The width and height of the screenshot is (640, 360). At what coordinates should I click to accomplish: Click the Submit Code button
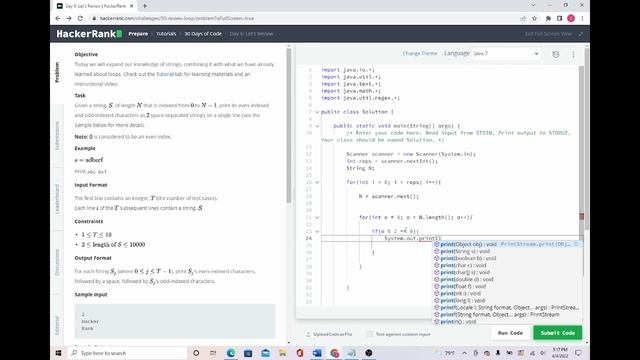point(558,333)
